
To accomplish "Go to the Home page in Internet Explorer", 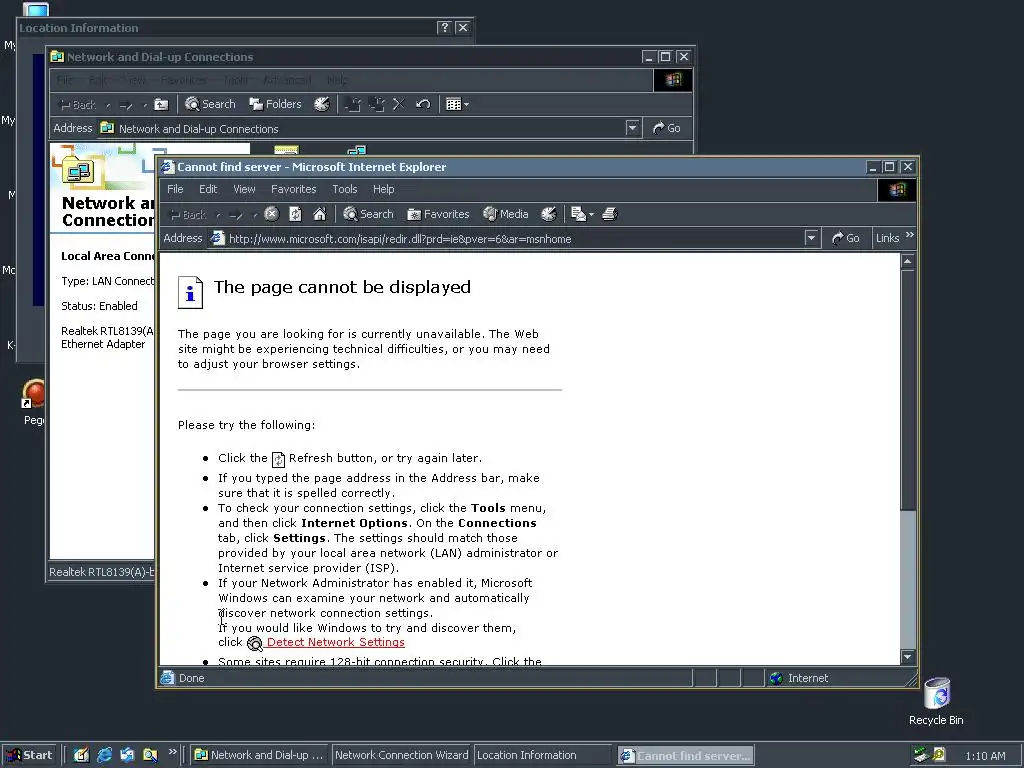I will click(x=319, y=214).
